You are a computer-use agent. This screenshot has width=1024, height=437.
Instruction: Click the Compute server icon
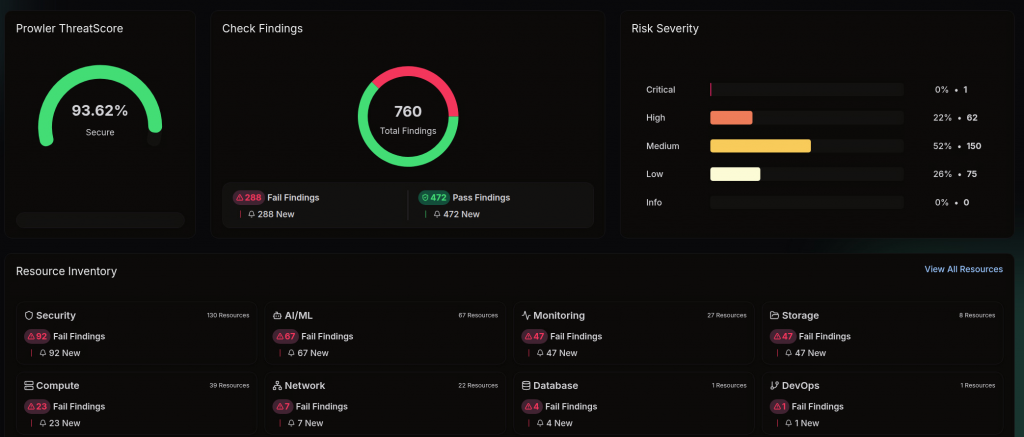pos(29,385)
